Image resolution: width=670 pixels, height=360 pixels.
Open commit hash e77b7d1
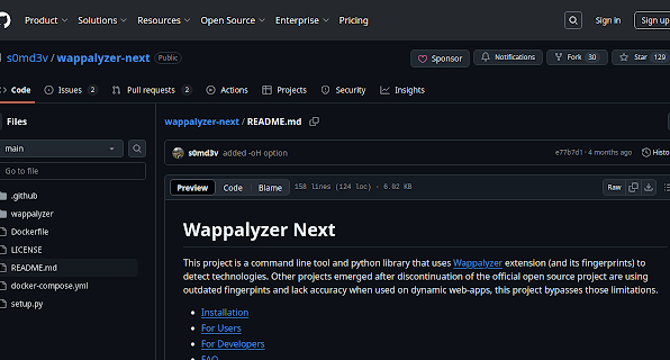[569, 152]
